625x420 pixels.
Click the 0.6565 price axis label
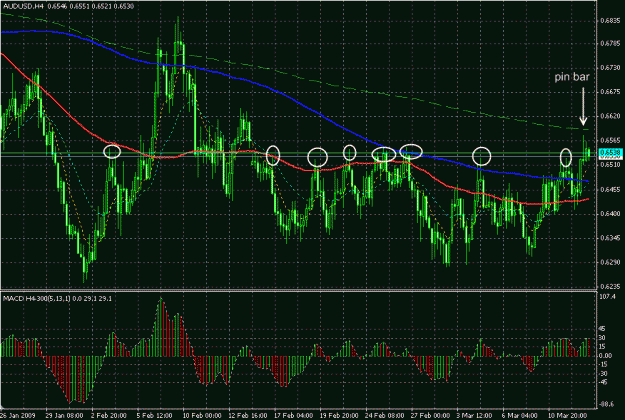(610, 141)
